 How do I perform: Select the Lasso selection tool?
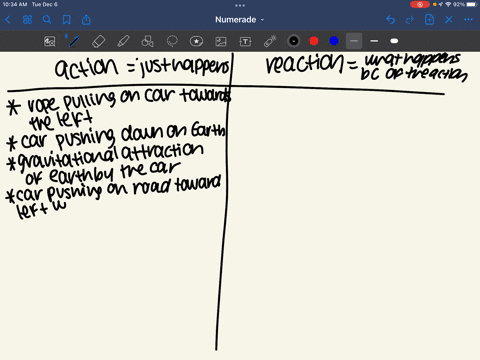tap(172, 41)
